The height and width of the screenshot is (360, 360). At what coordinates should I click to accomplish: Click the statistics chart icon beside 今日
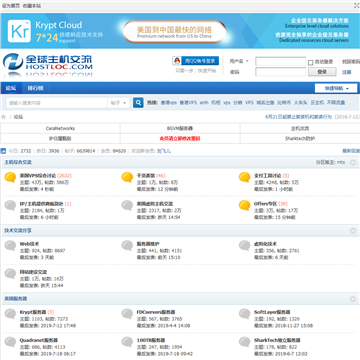(x=3, y=151)
